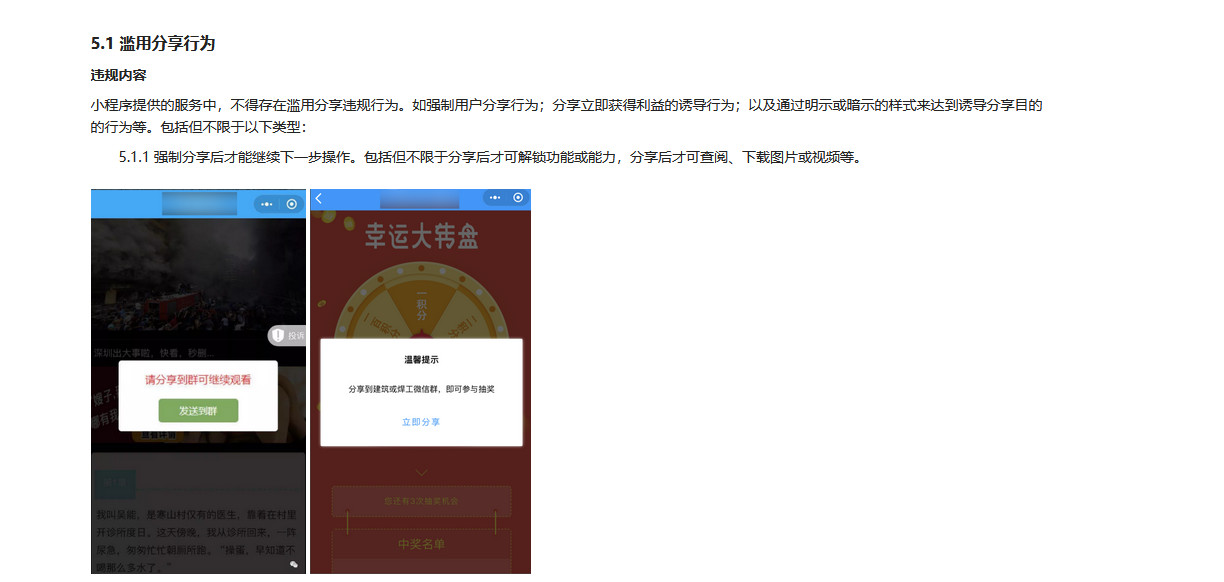The width and height of the screenshot is (1224, 582).
Task: Click the circle close icon in right phone header
Action: tap(518, 198)
